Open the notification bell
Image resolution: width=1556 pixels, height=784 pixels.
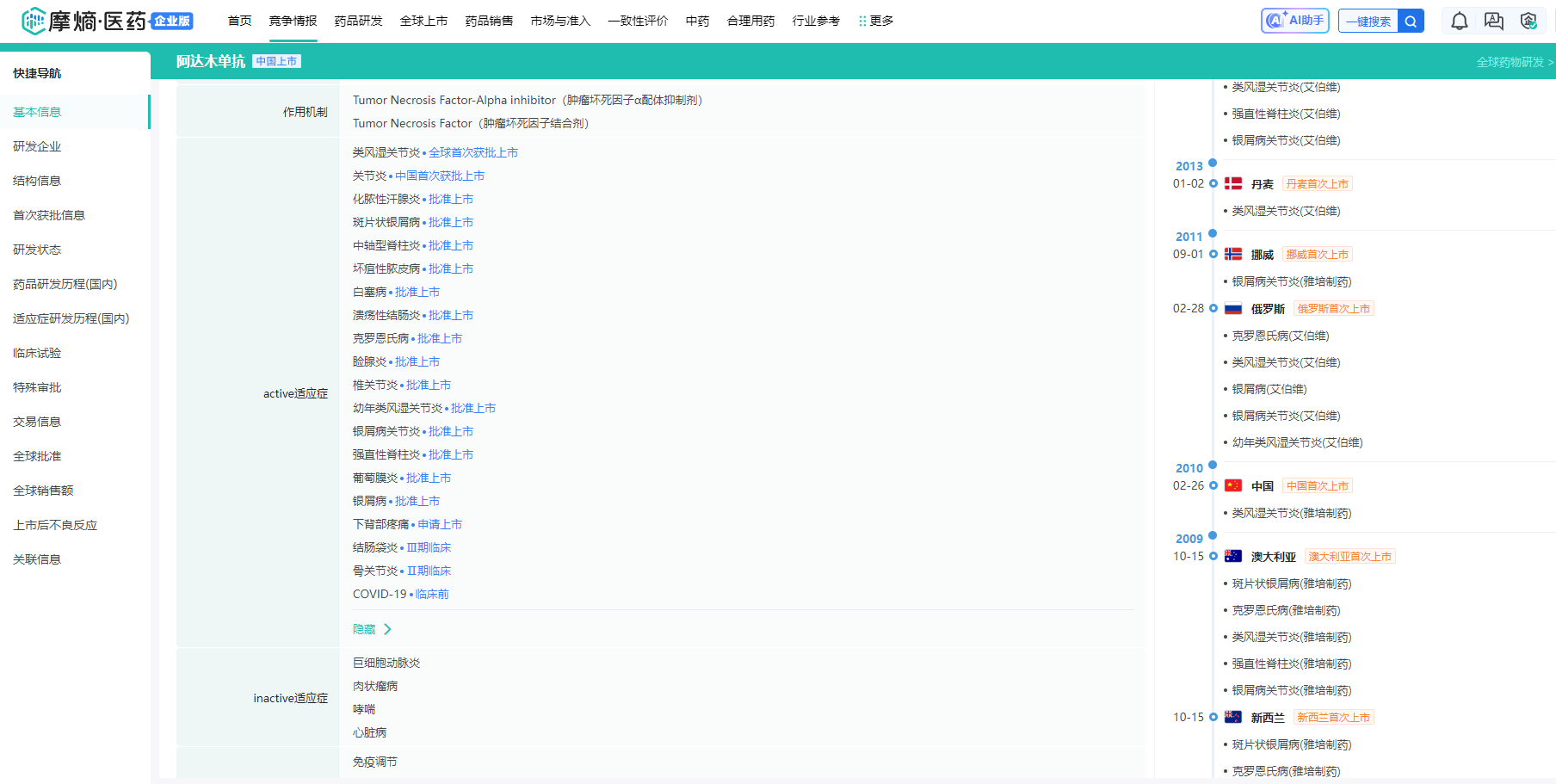1460,21
